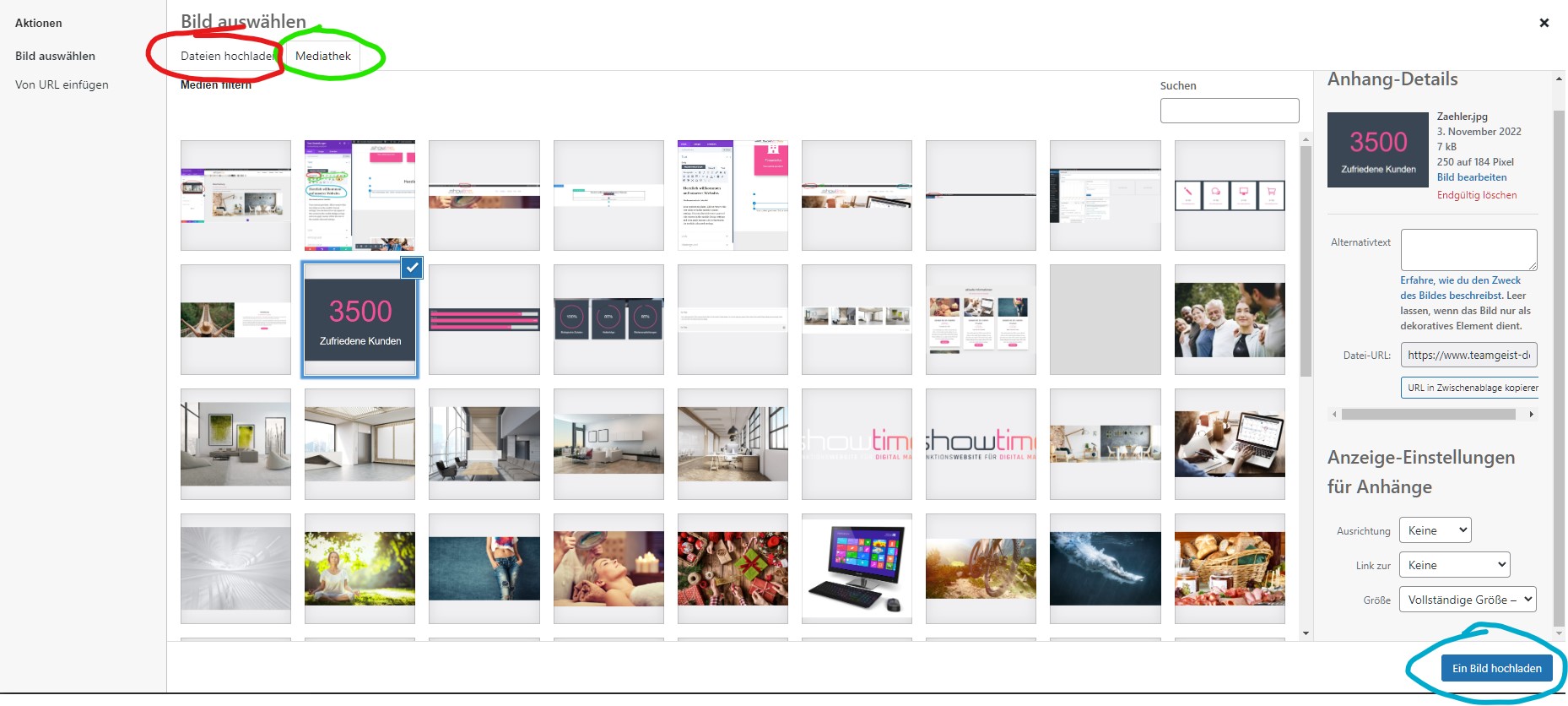Click the Datei-URL field
This screenshot has height=706, width=1568.
1469,355
